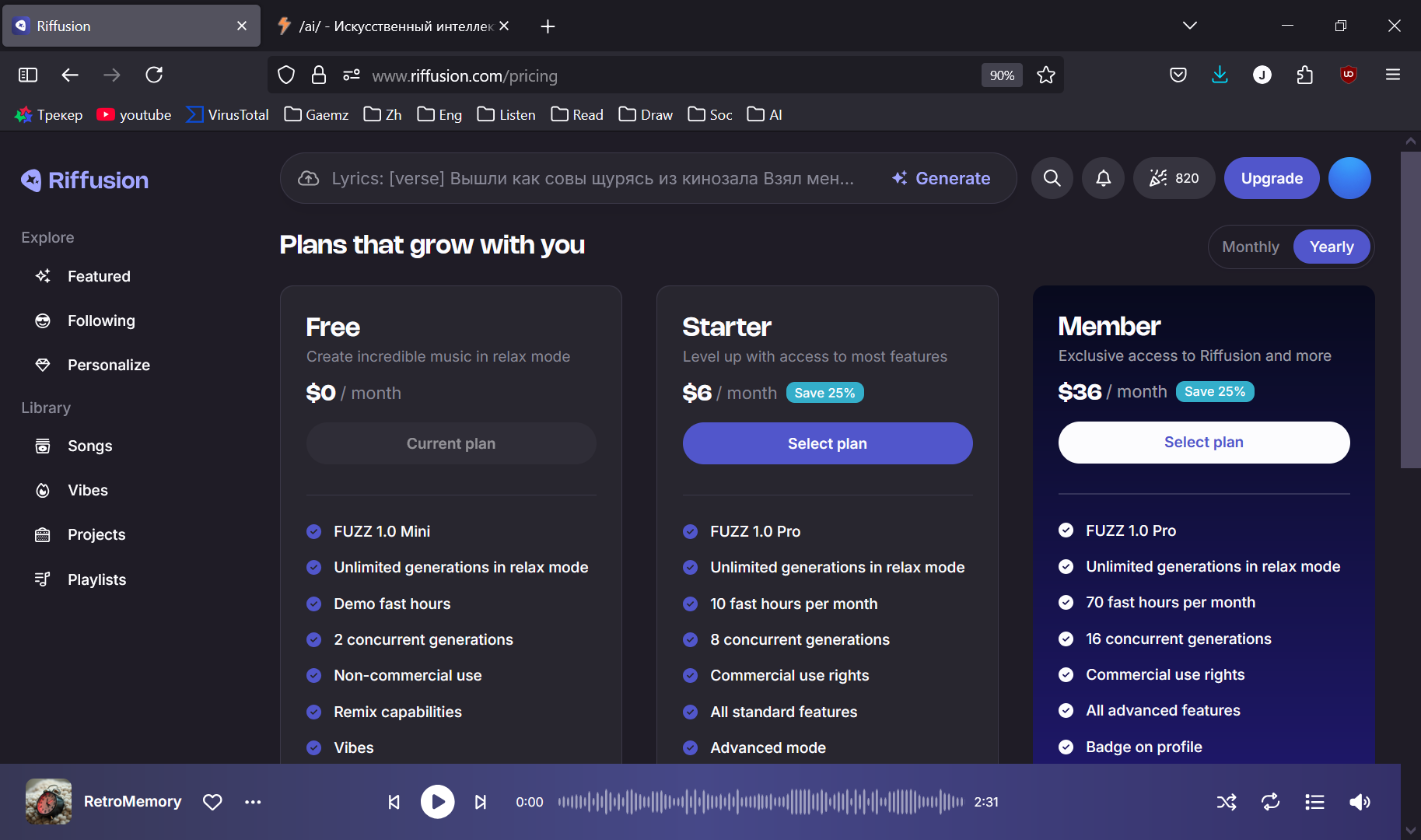Open the VirusTotal bookmark

(x=228, y=114)
